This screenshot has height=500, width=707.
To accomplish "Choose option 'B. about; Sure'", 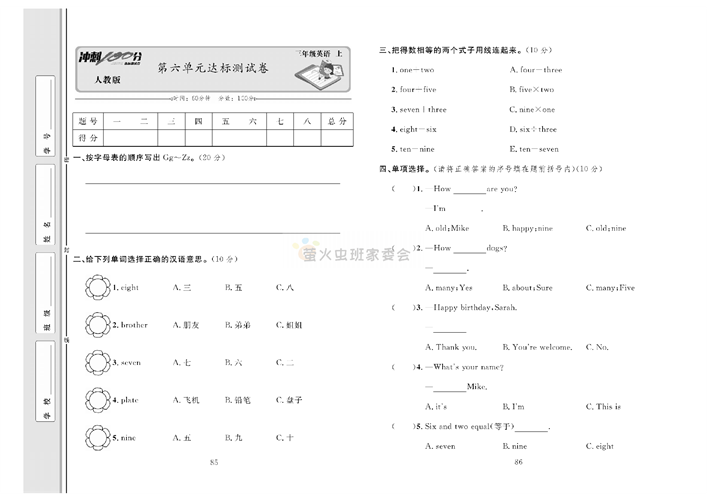I will pyautogui.click(x=528, y=287).
